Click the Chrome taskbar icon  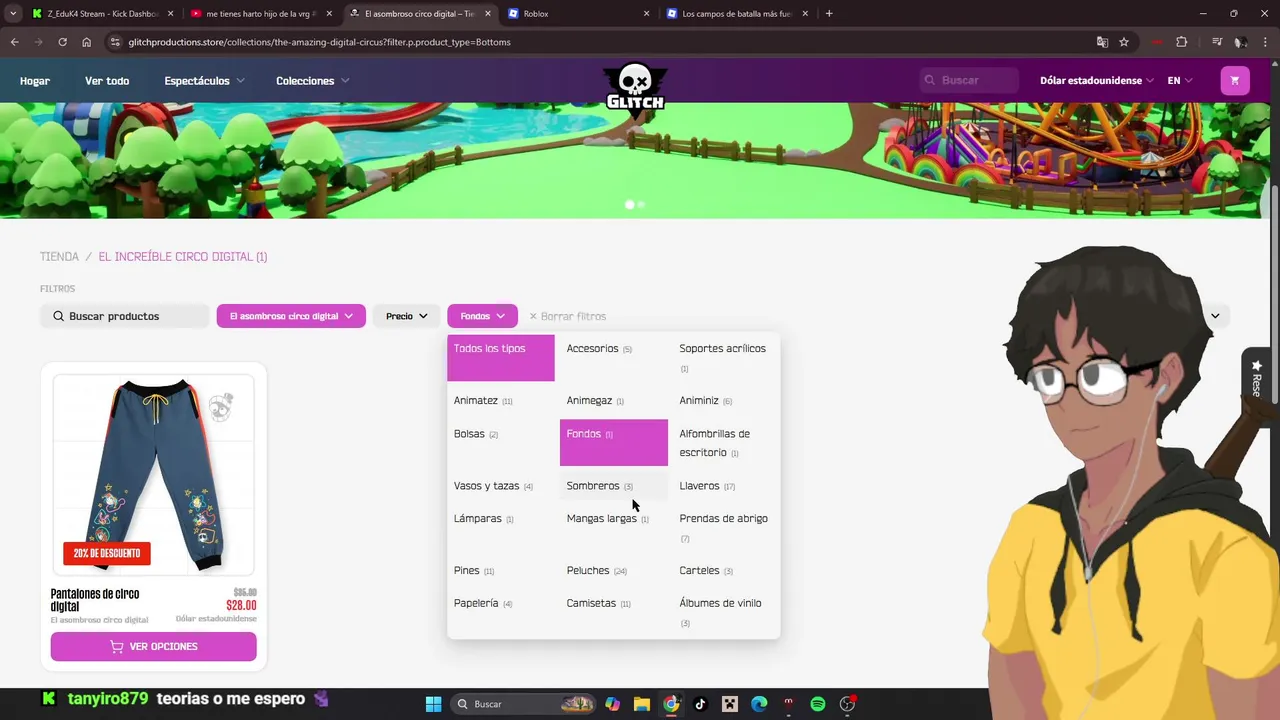coord(671,704)
